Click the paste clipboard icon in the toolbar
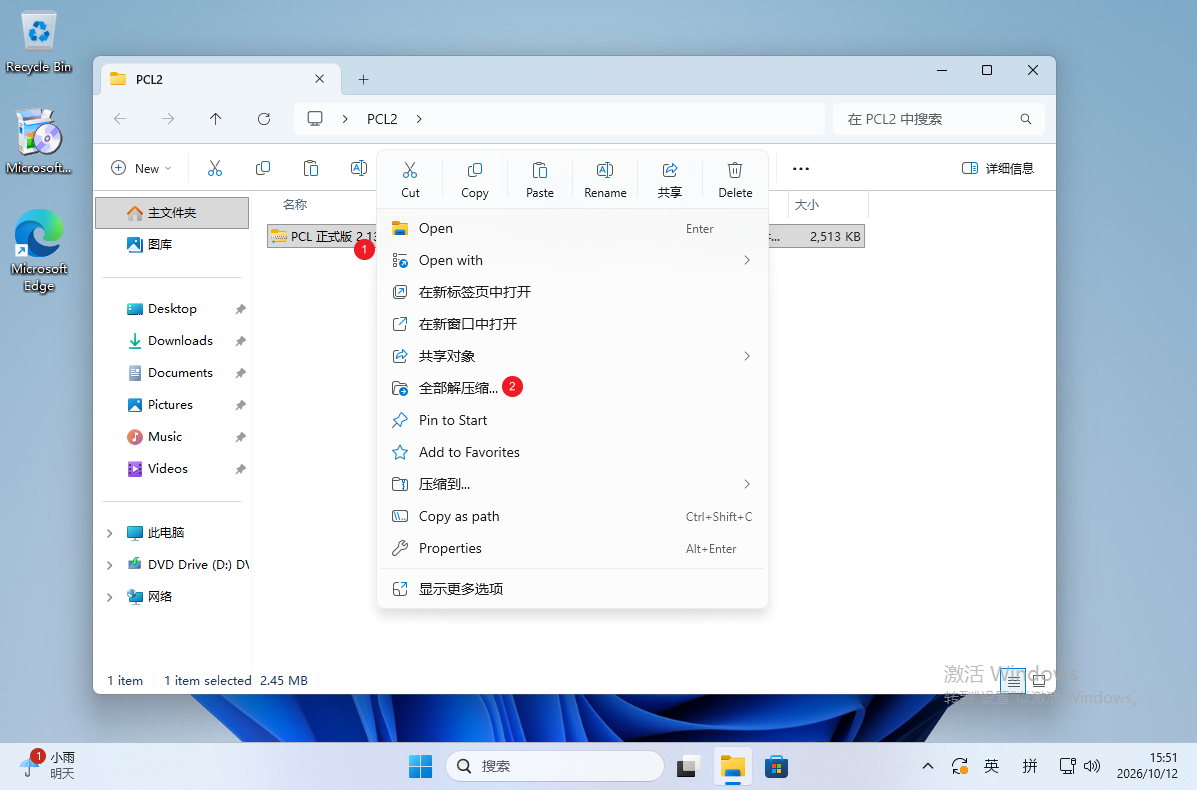This screenshot has width=1197, height=790. coord(311,168)
